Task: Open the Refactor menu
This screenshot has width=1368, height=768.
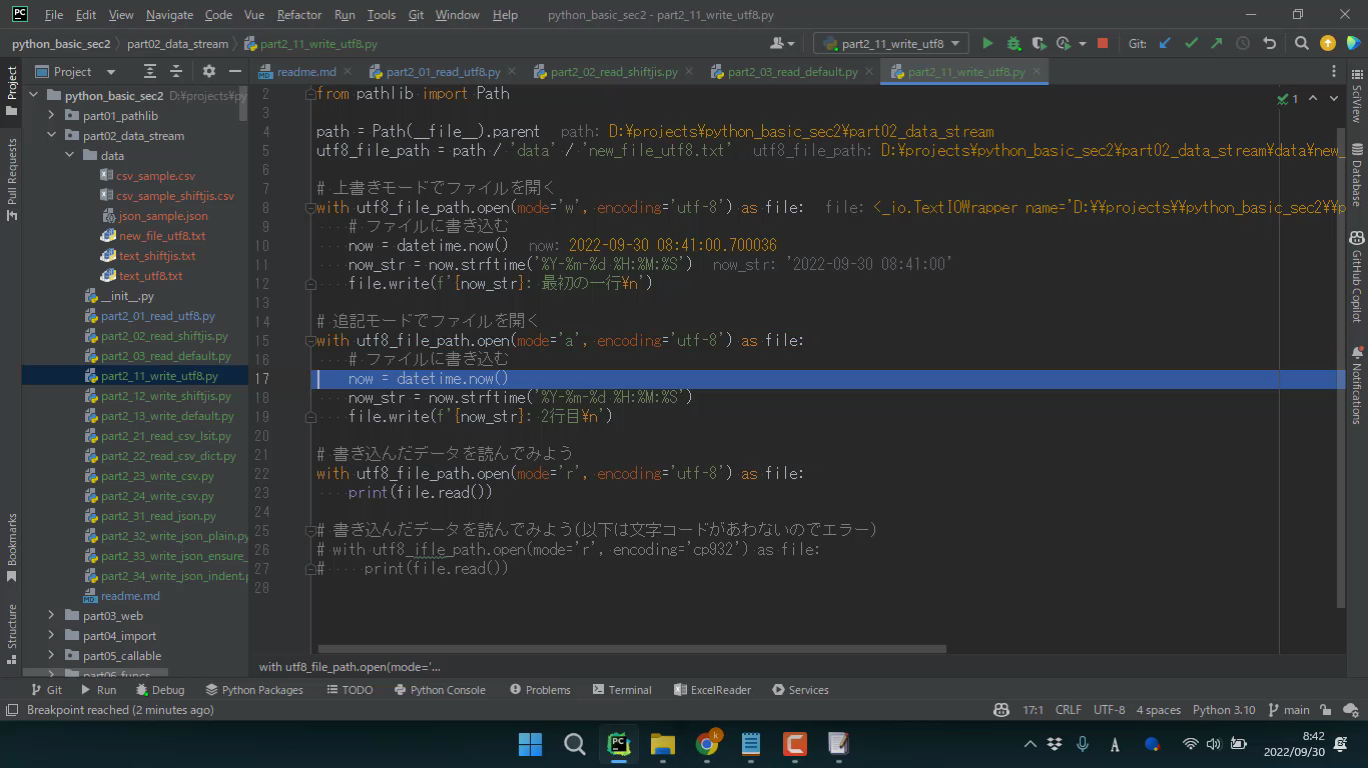Action: pos(299,15)
